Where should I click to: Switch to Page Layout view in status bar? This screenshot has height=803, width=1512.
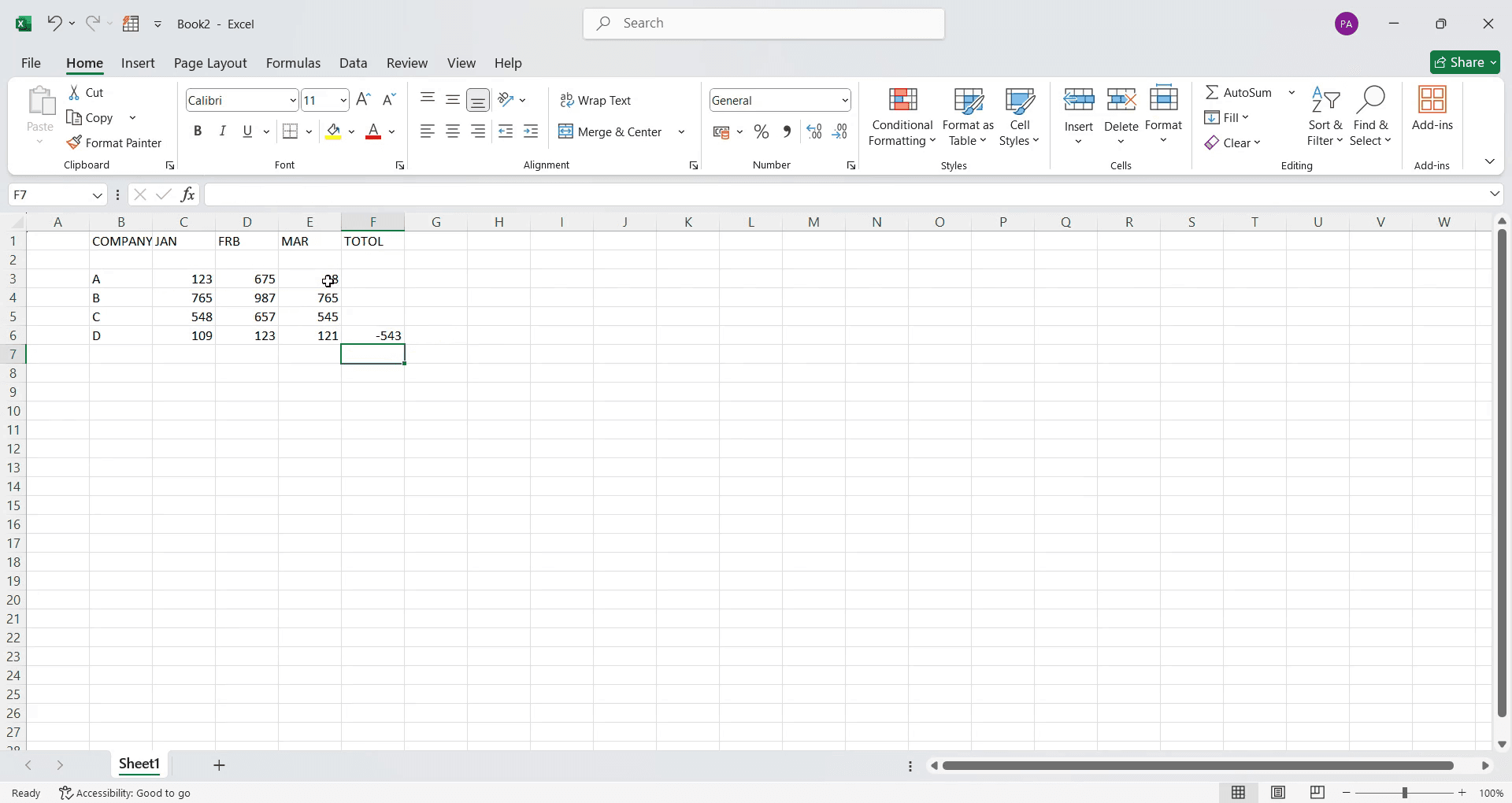1278,793
